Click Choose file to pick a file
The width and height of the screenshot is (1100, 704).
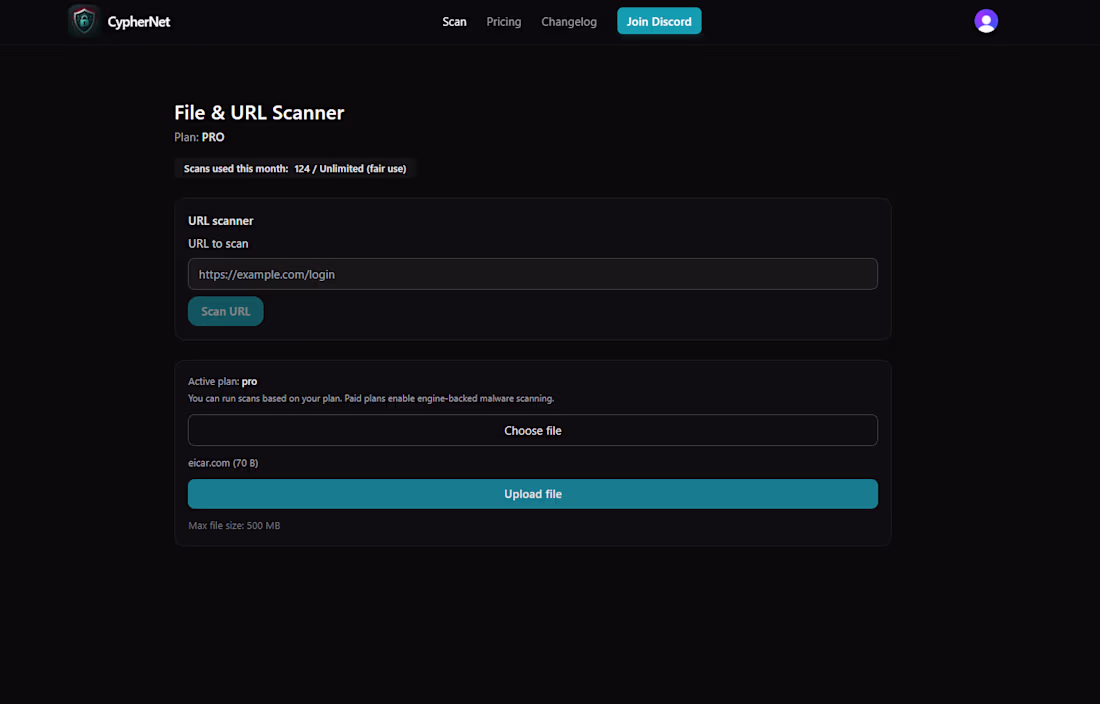point(532,430)
